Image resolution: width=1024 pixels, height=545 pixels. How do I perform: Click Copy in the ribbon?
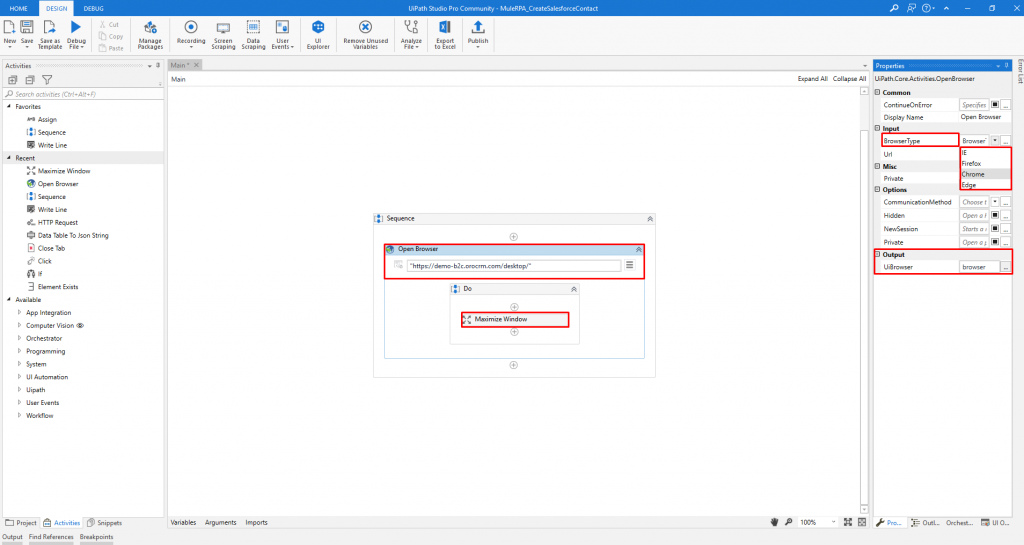[x=111, y=37]
